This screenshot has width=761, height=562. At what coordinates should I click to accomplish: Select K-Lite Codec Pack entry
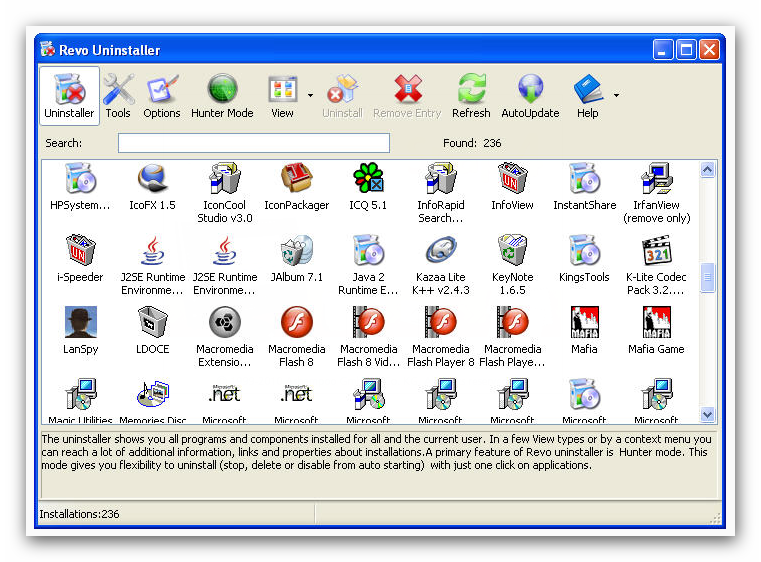click(x=656, y=264)
